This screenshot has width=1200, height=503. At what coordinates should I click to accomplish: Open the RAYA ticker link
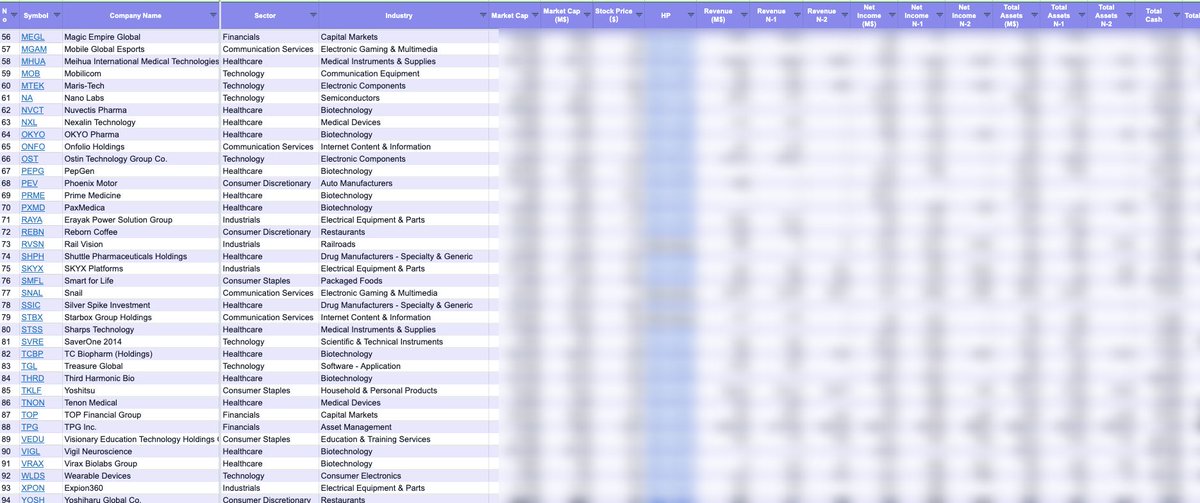point(32,220)
